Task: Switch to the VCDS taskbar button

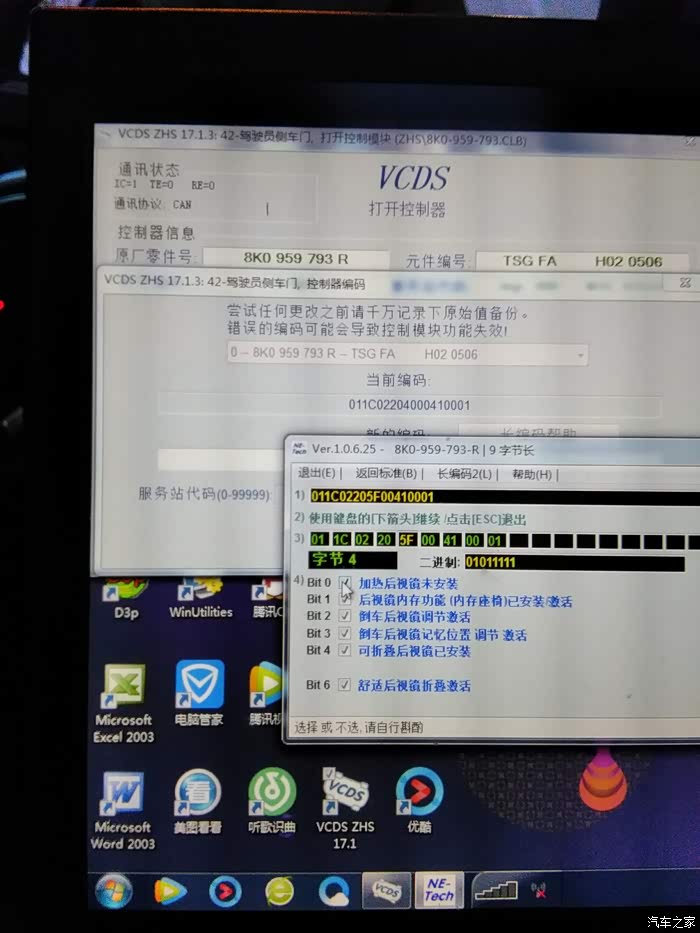Action: click(x=386, y=891)
